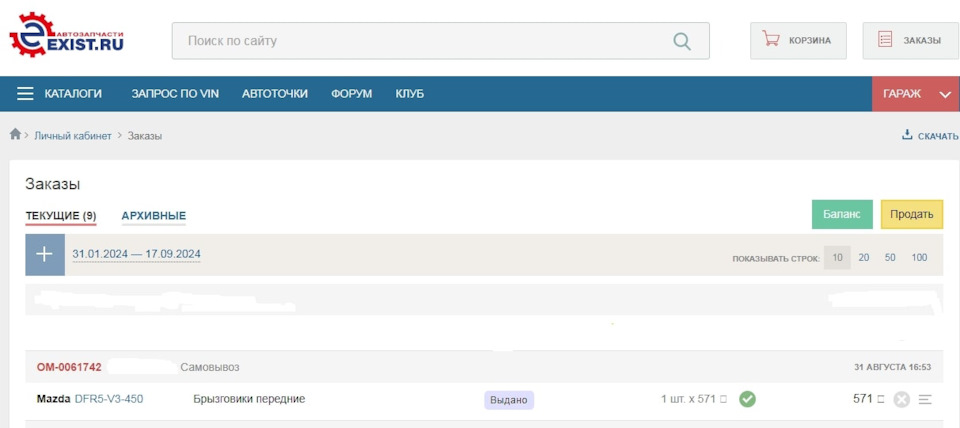Image resolution: width=960 pixels, height=428 pixels.
Task: Click the 31 Августа 16:53 timestamp
Action: (893, 367)
